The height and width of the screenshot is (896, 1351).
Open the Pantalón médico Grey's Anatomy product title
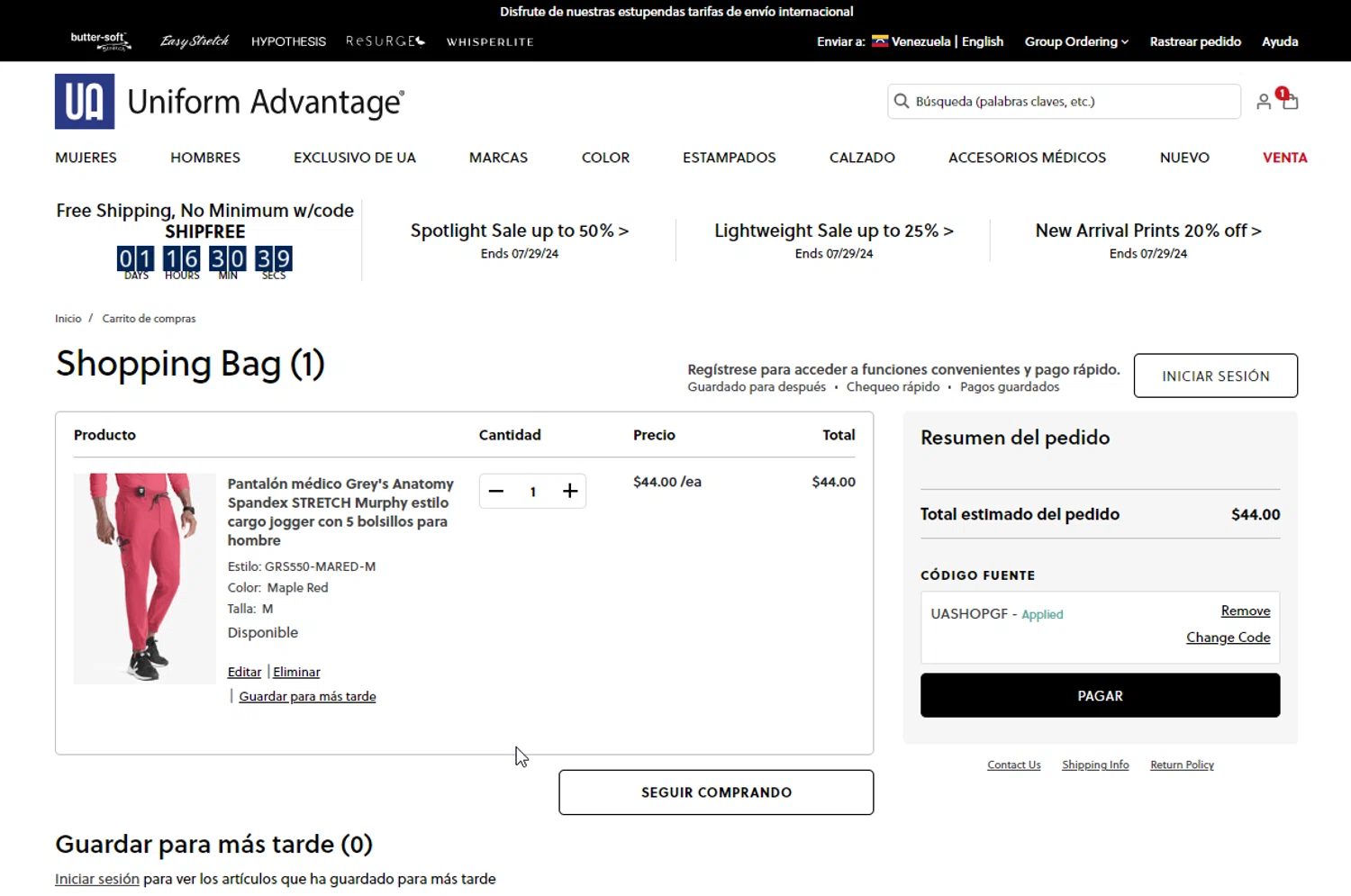[x=340, y=511]
